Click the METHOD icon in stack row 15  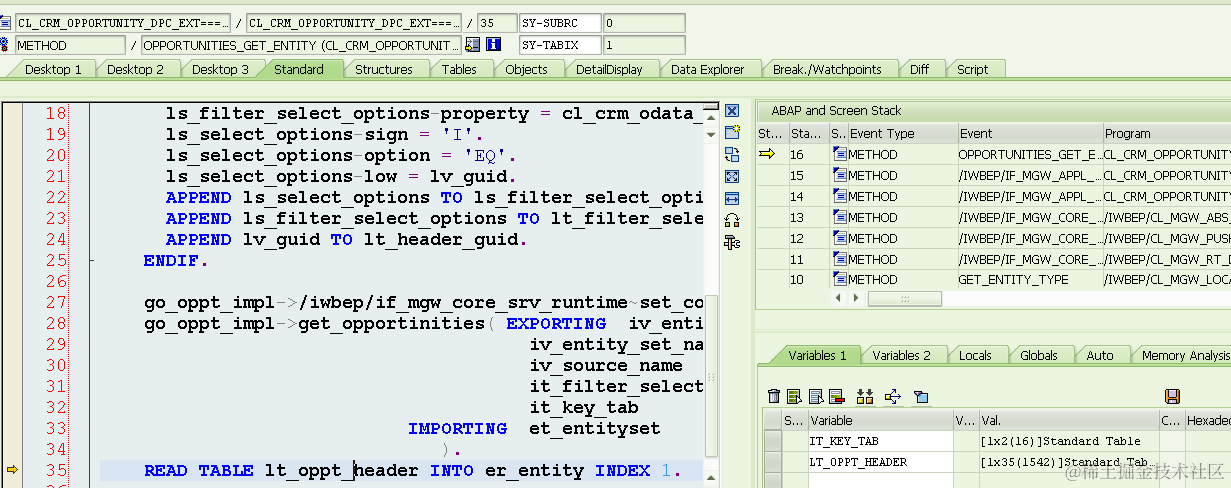[x=840, y=175]
